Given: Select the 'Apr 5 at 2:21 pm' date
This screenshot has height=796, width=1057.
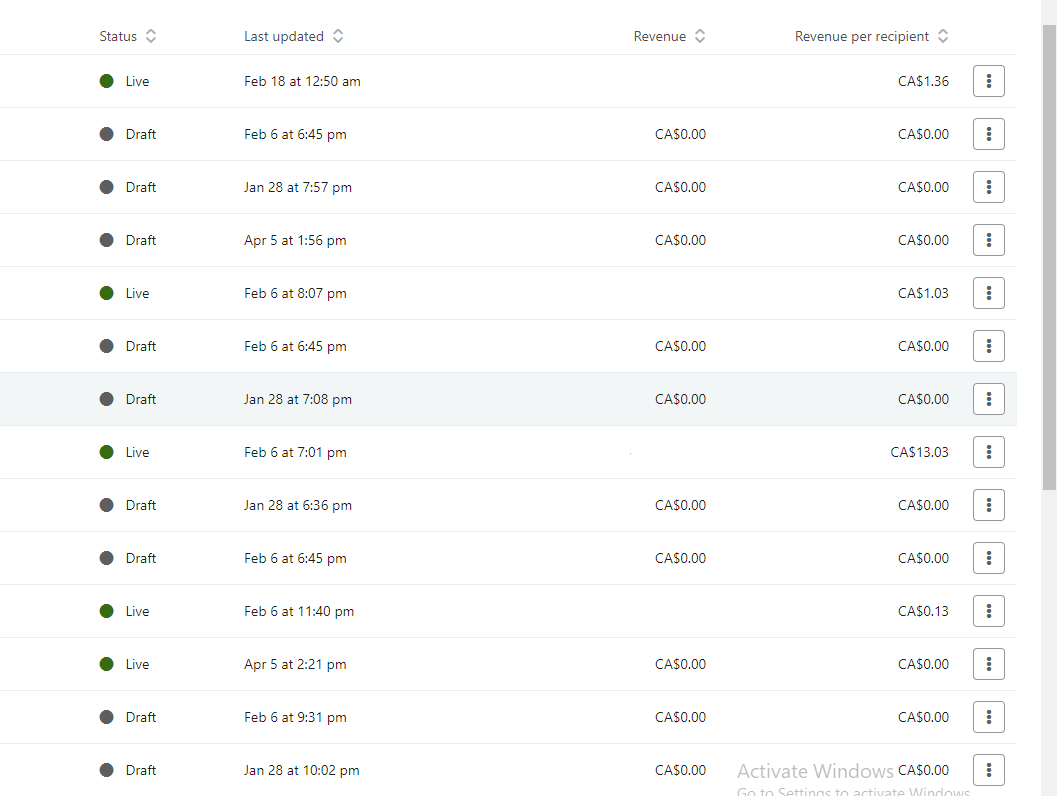Looking at the screenshot, I should click(295, 665).
